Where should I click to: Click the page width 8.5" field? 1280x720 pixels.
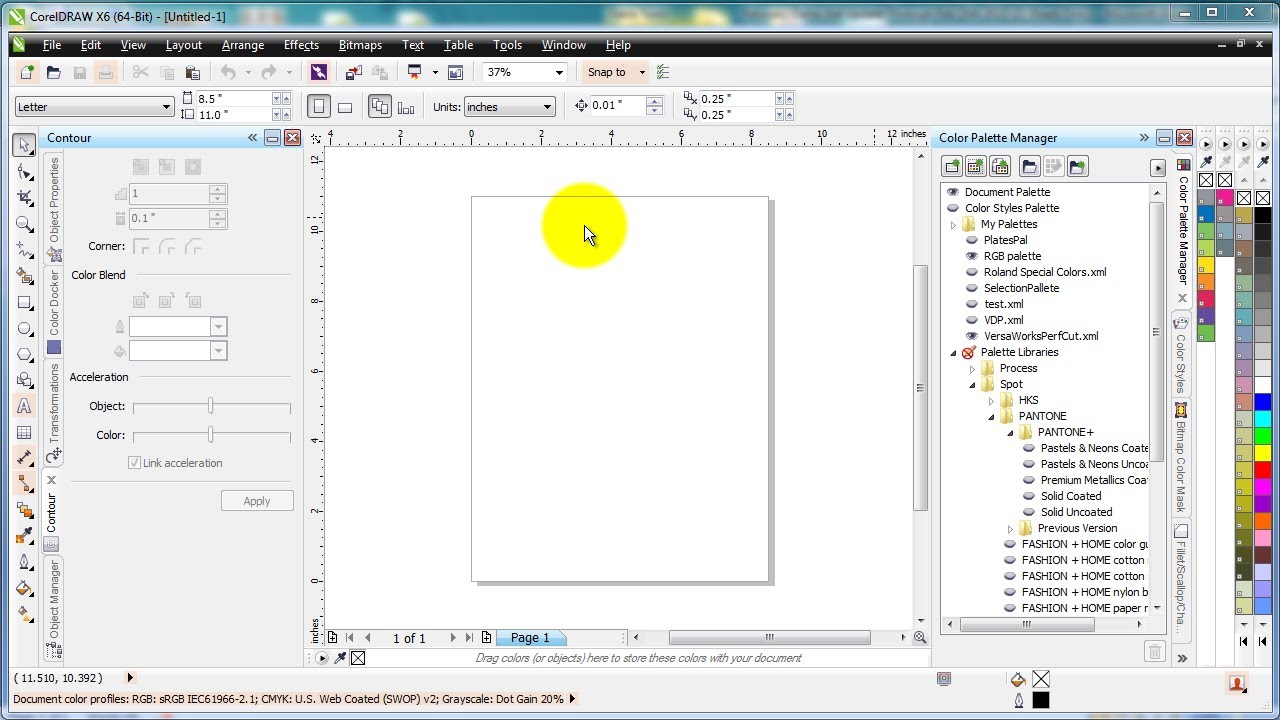click(234, 99)
